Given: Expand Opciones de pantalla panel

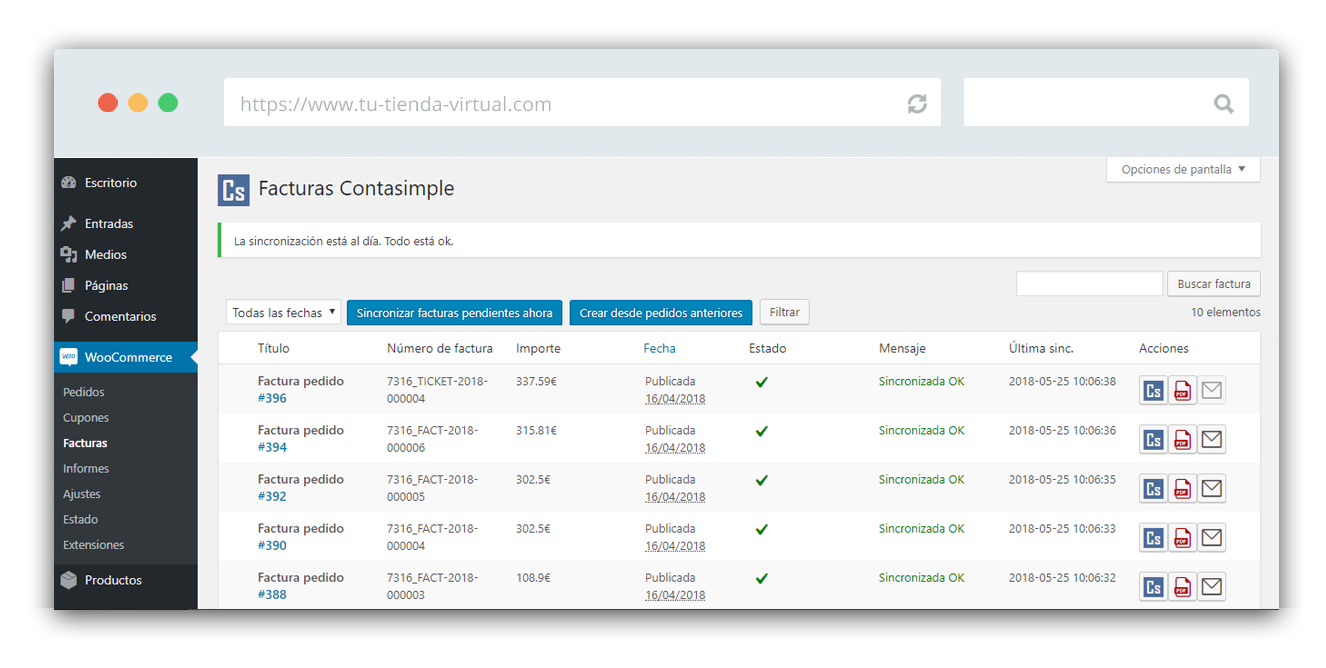Looking at the screenshot, I should [1183, 170].
